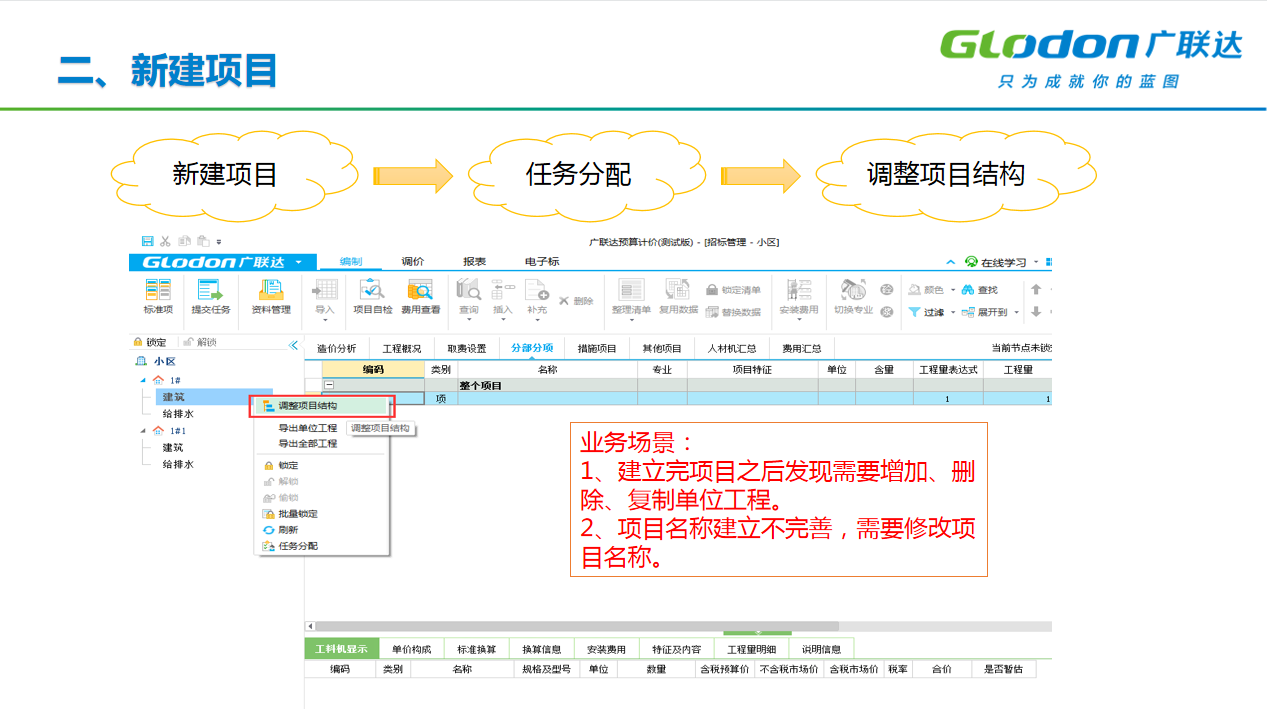Use the 查找 search icon
Screen dimensions: 1267x715
pos(982,289)
